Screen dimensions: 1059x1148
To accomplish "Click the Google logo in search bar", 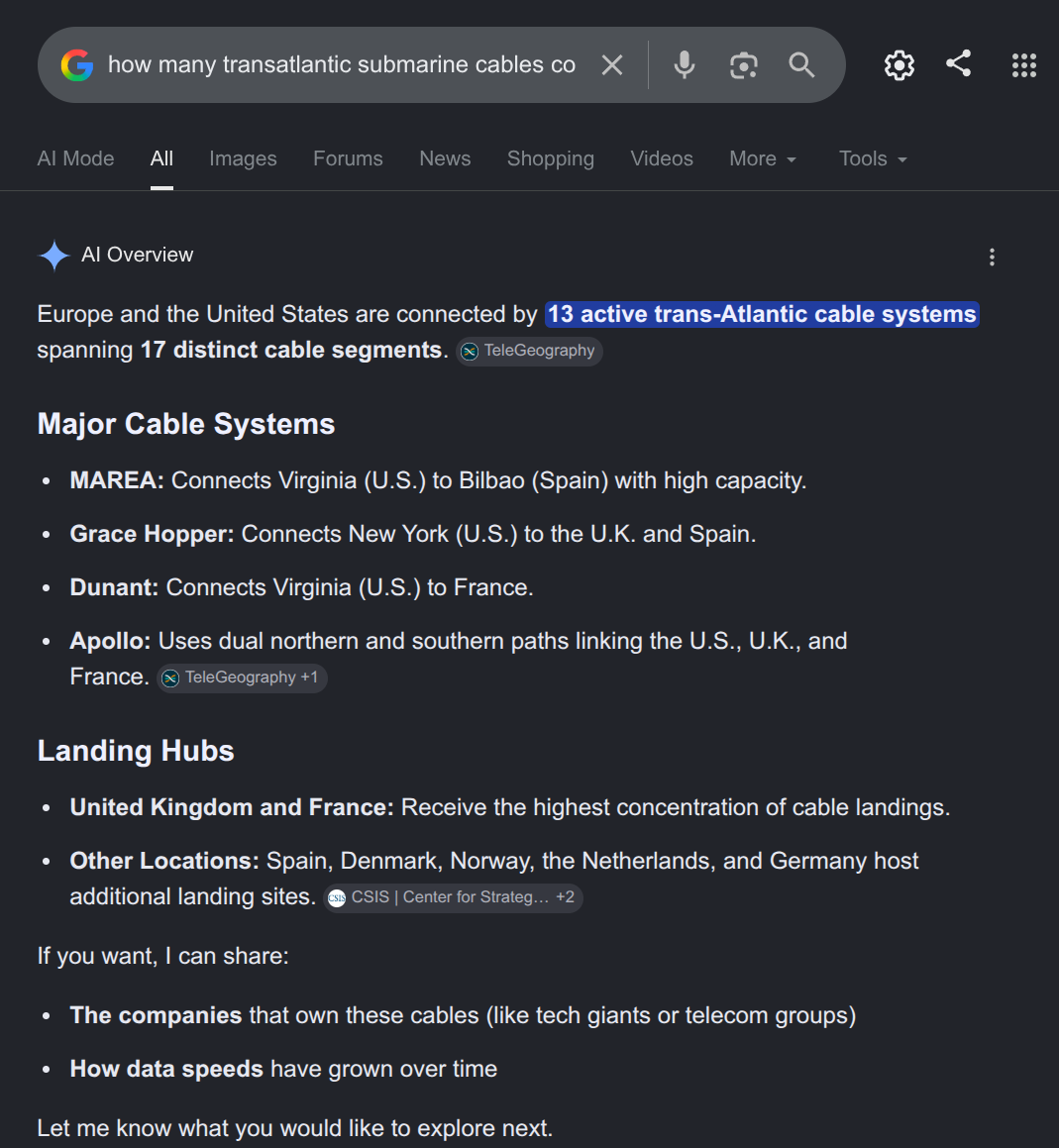I will click(77, 65).
